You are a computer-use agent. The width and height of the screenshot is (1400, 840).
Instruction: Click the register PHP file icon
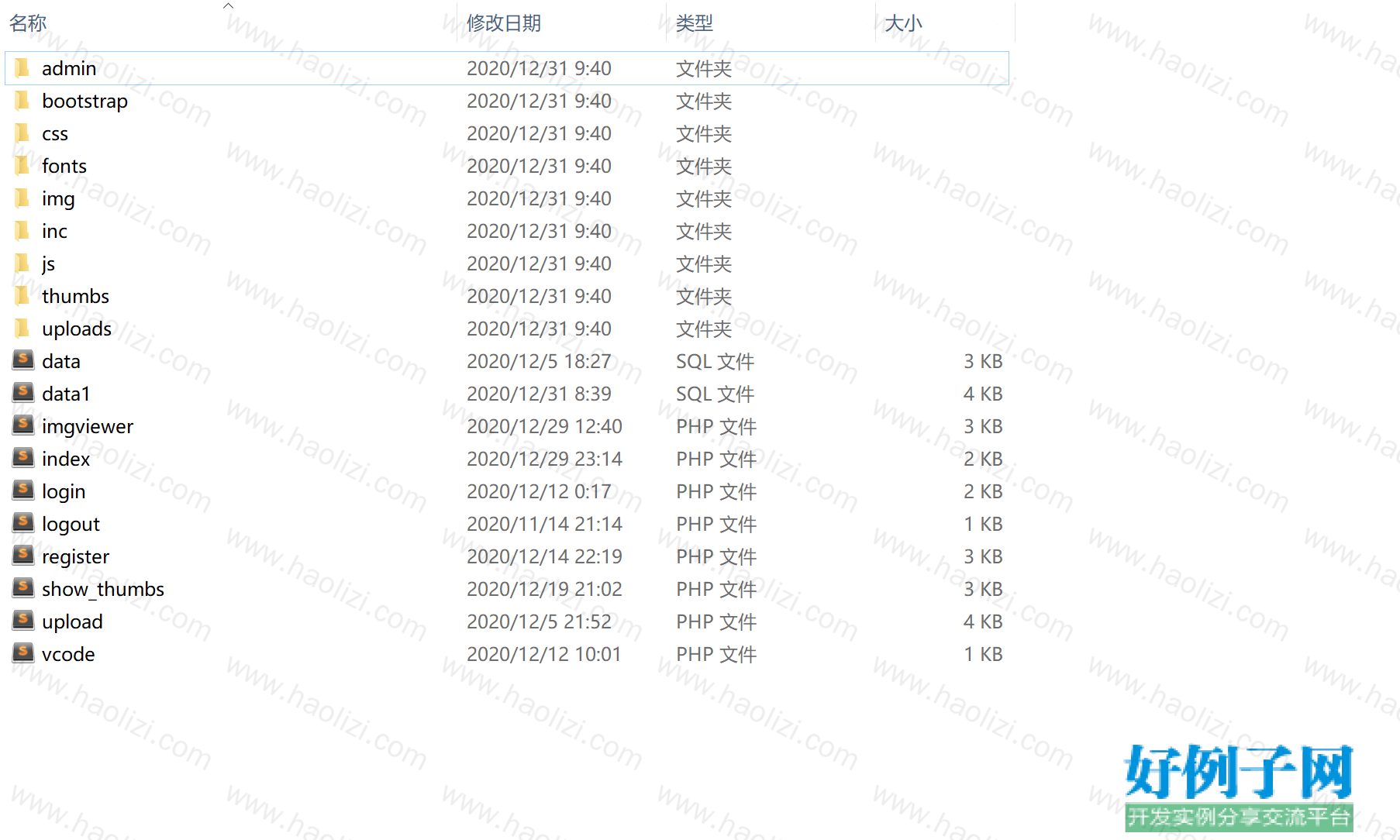point(23,556)
